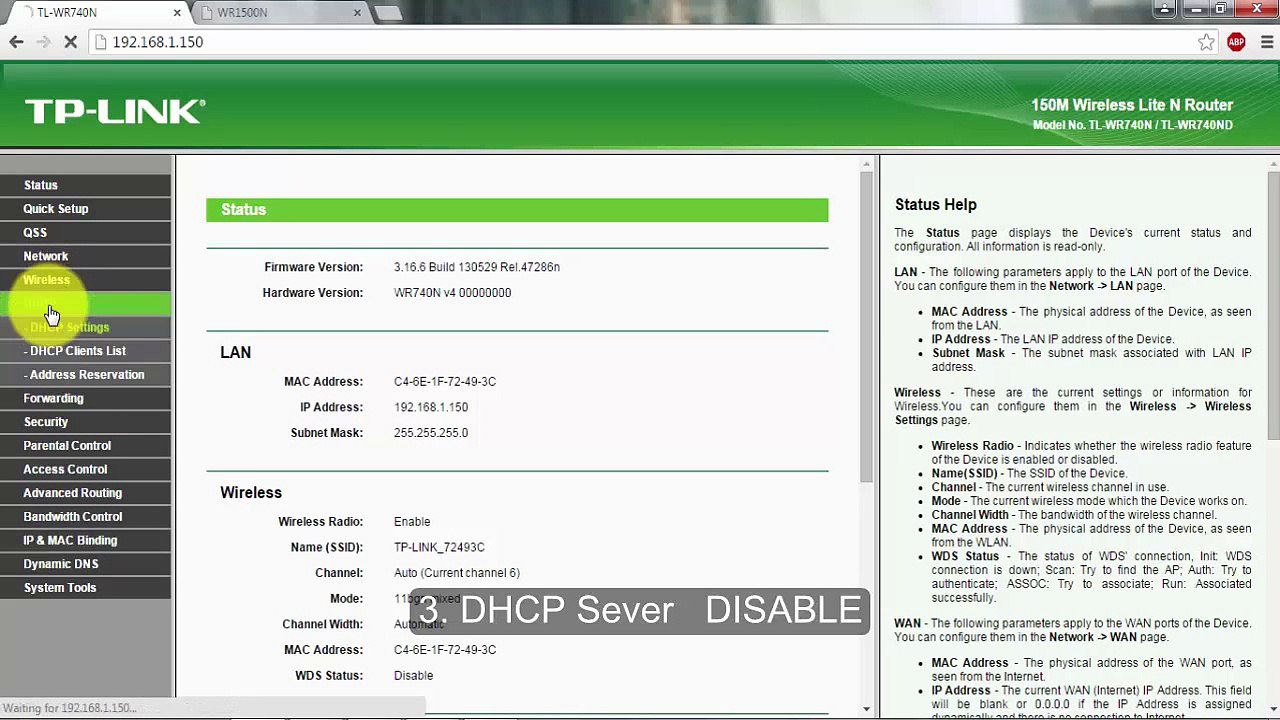
Task: Open DHCP Settings submenu item
Action: click(69, 327)
